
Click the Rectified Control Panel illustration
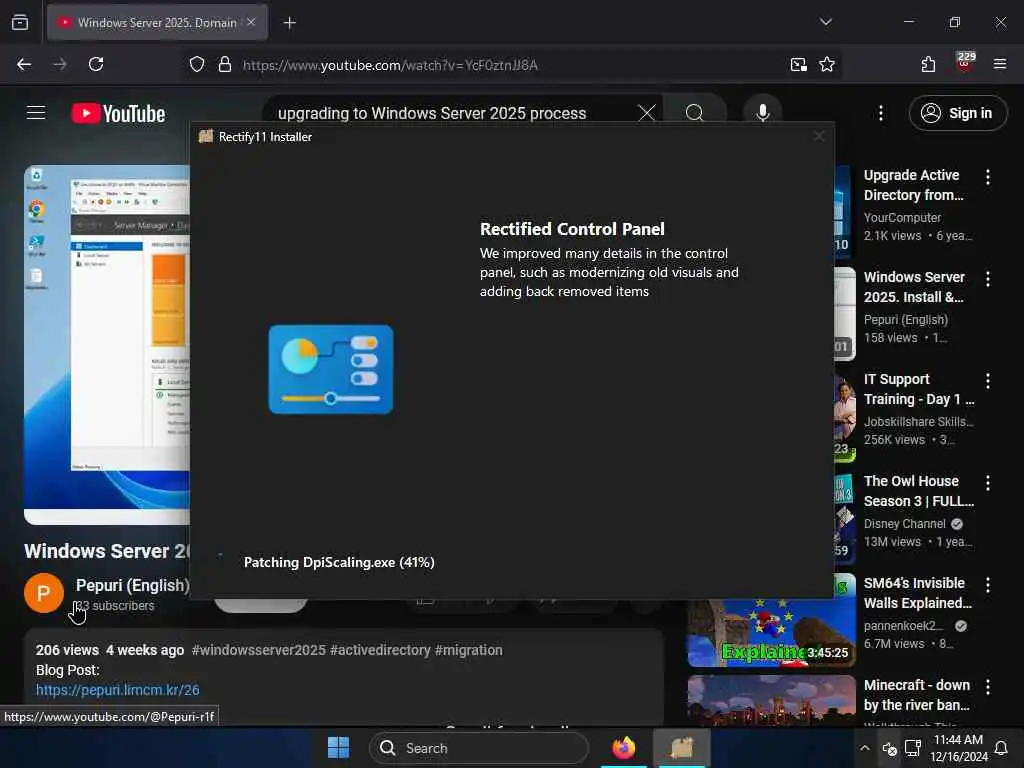tap(331, 369)
